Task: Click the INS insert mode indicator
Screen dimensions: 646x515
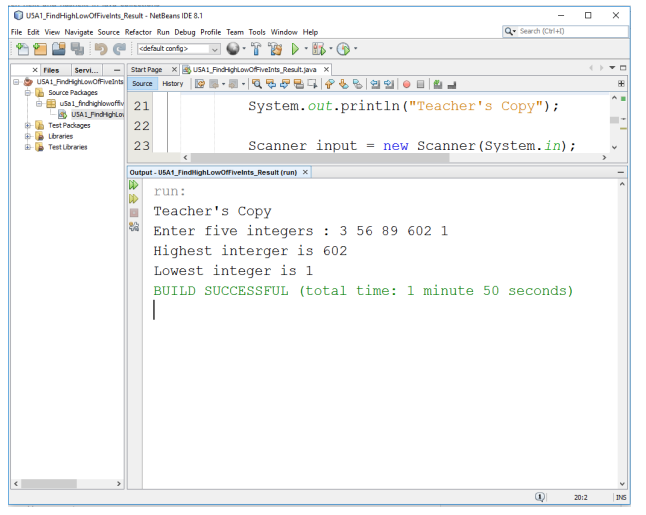Action: (621, 497)
